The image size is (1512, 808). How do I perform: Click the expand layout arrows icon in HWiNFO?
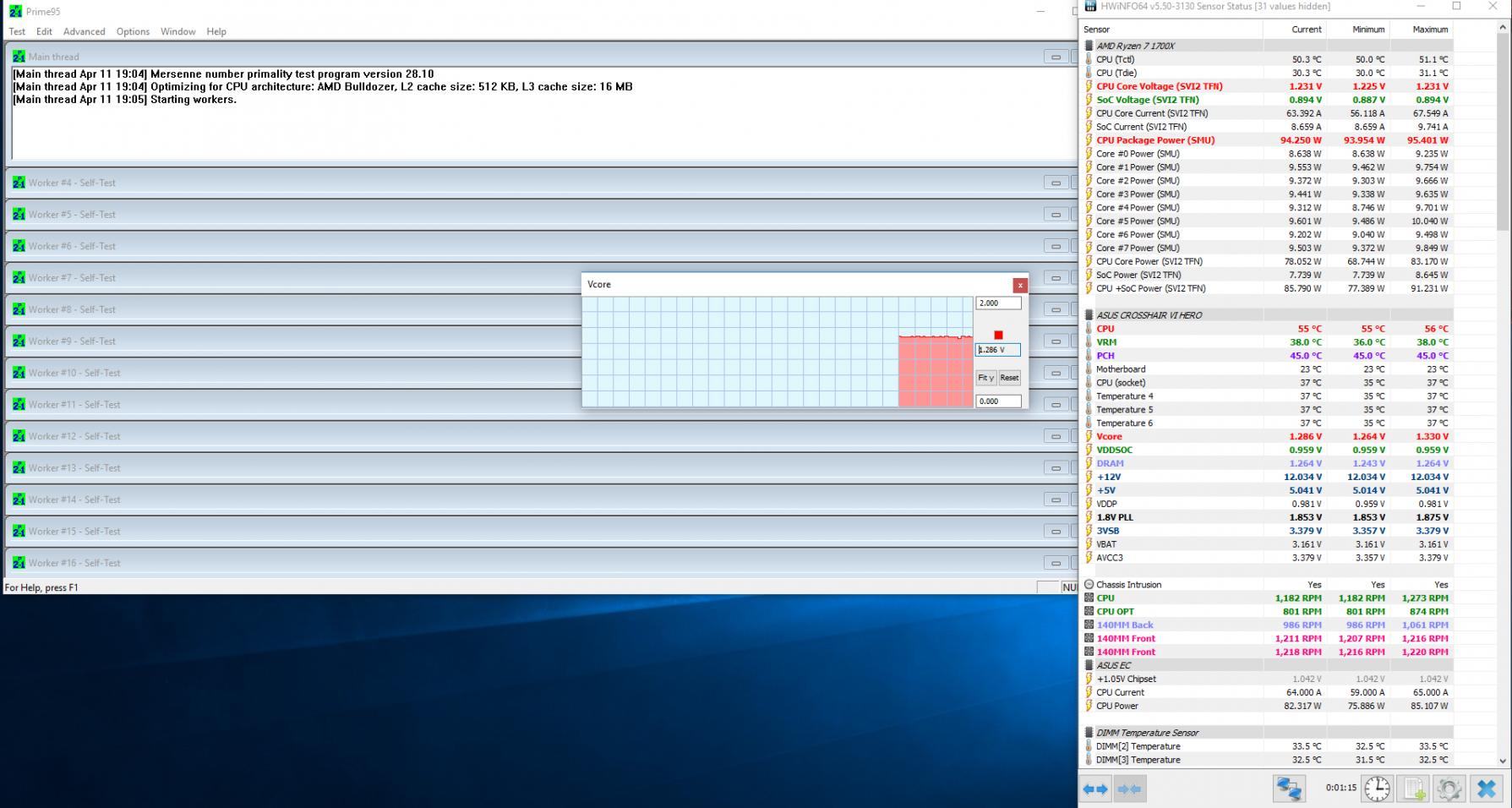tap(1095, 789)
